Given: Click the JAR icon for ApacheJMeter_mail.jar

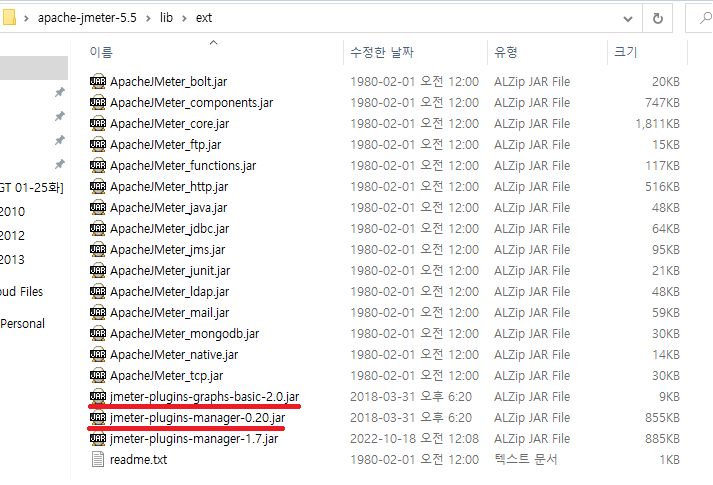Looking at the screenshot, I should (x=98, y=312).
